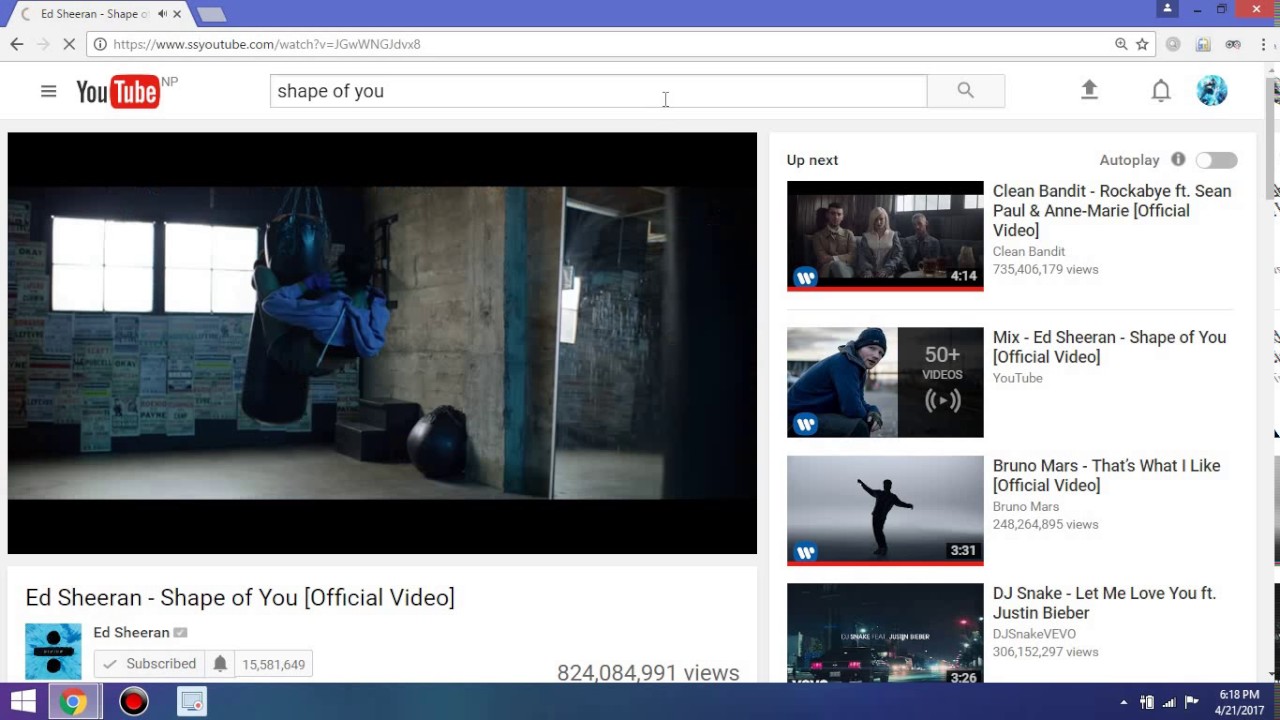Open the Mix Ed Sheeran playlist thumbnail

(x=885, y=382)
